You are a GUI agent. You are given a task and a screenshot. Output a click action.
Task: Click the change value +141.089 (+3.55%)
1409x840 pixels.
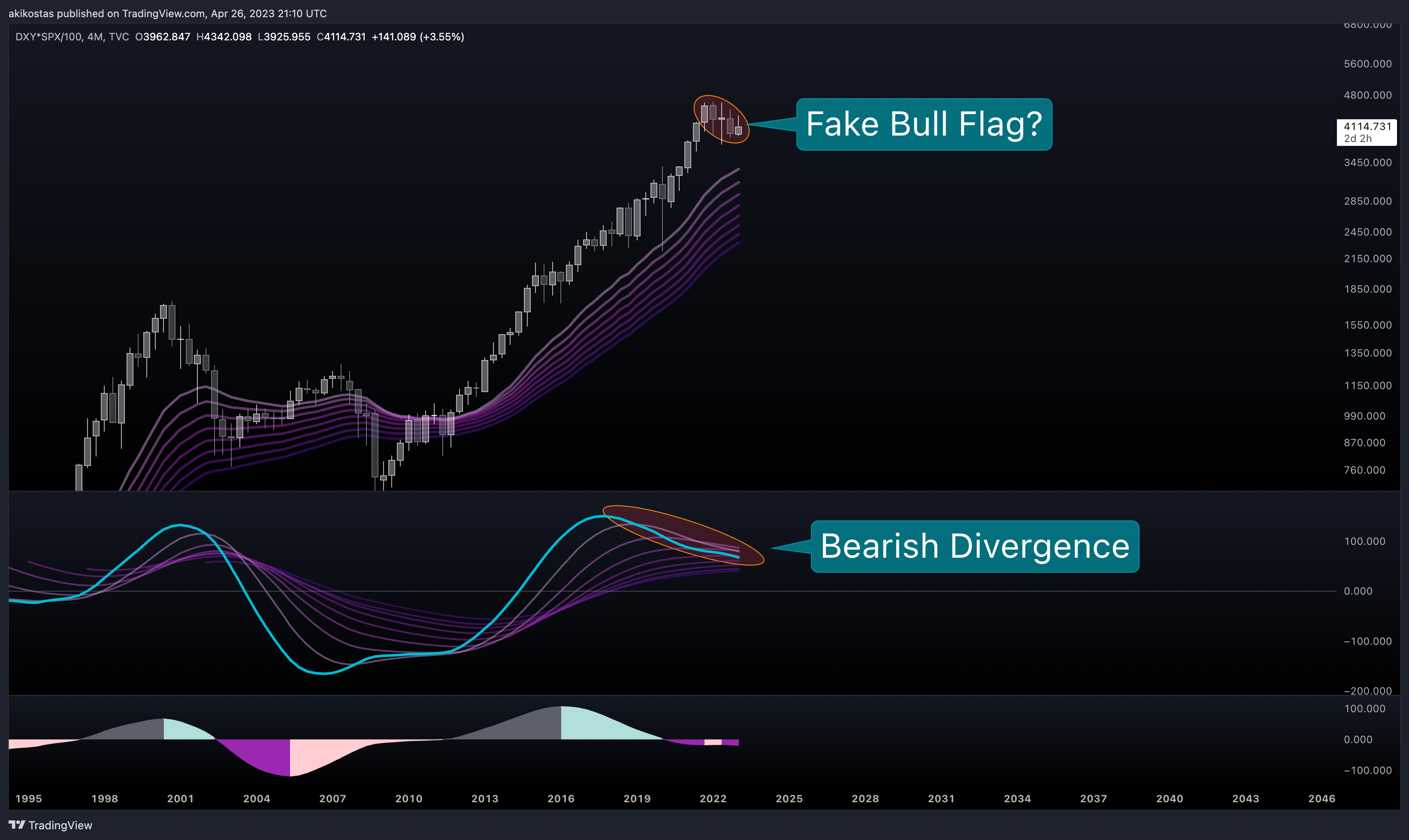[x=418, y=37]
